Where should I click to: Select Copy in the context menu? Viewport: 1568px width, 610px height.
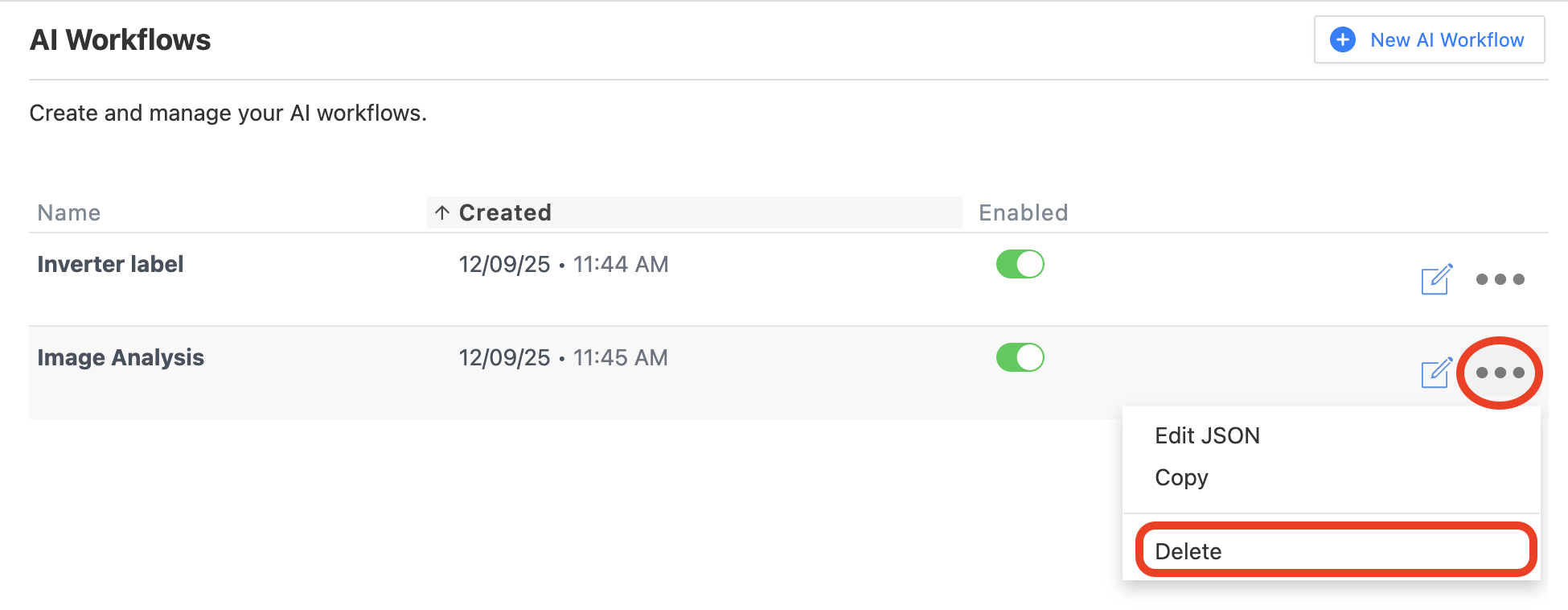(1181, 477)
